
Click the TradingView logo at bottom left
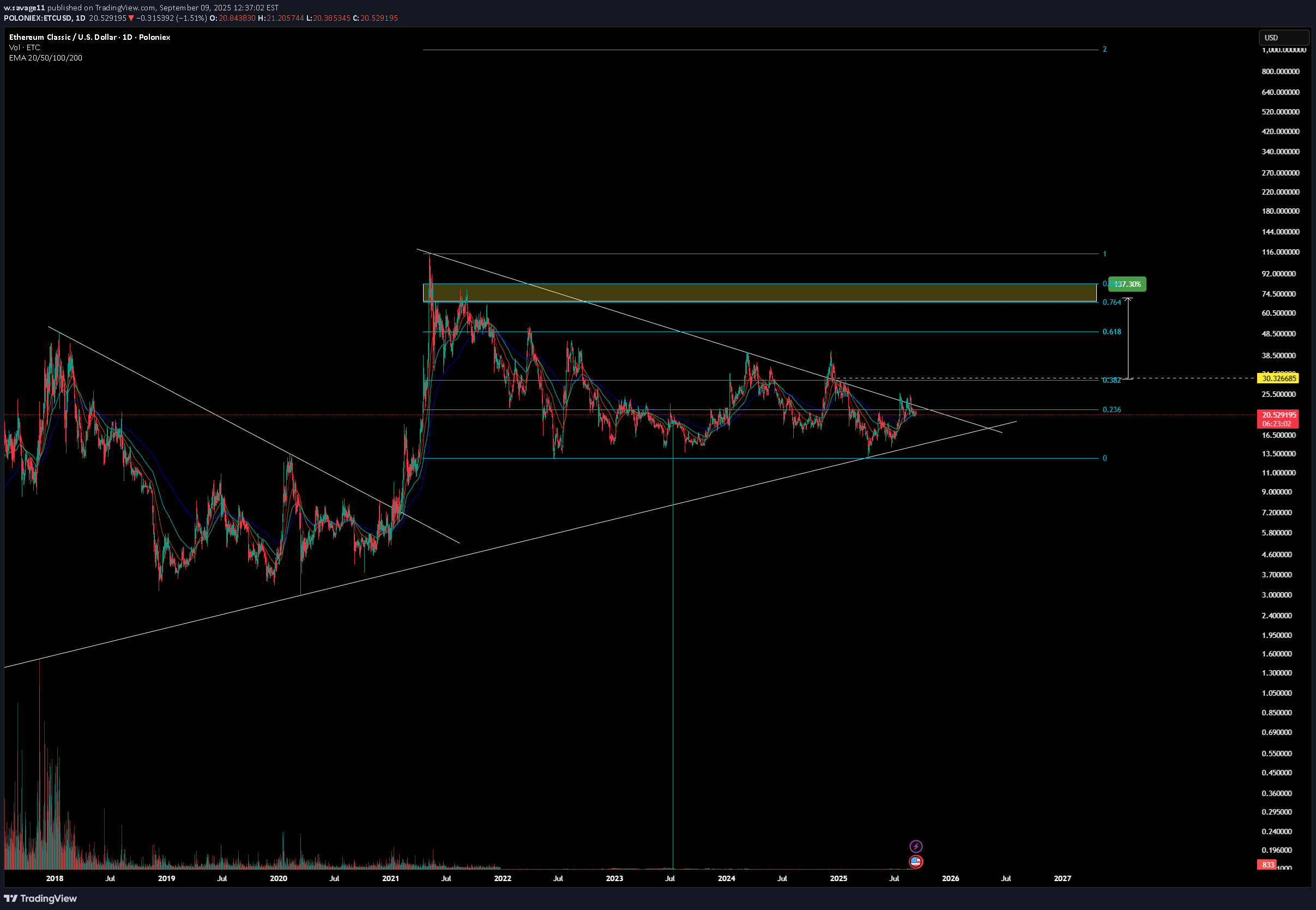[x=40, y=898]
